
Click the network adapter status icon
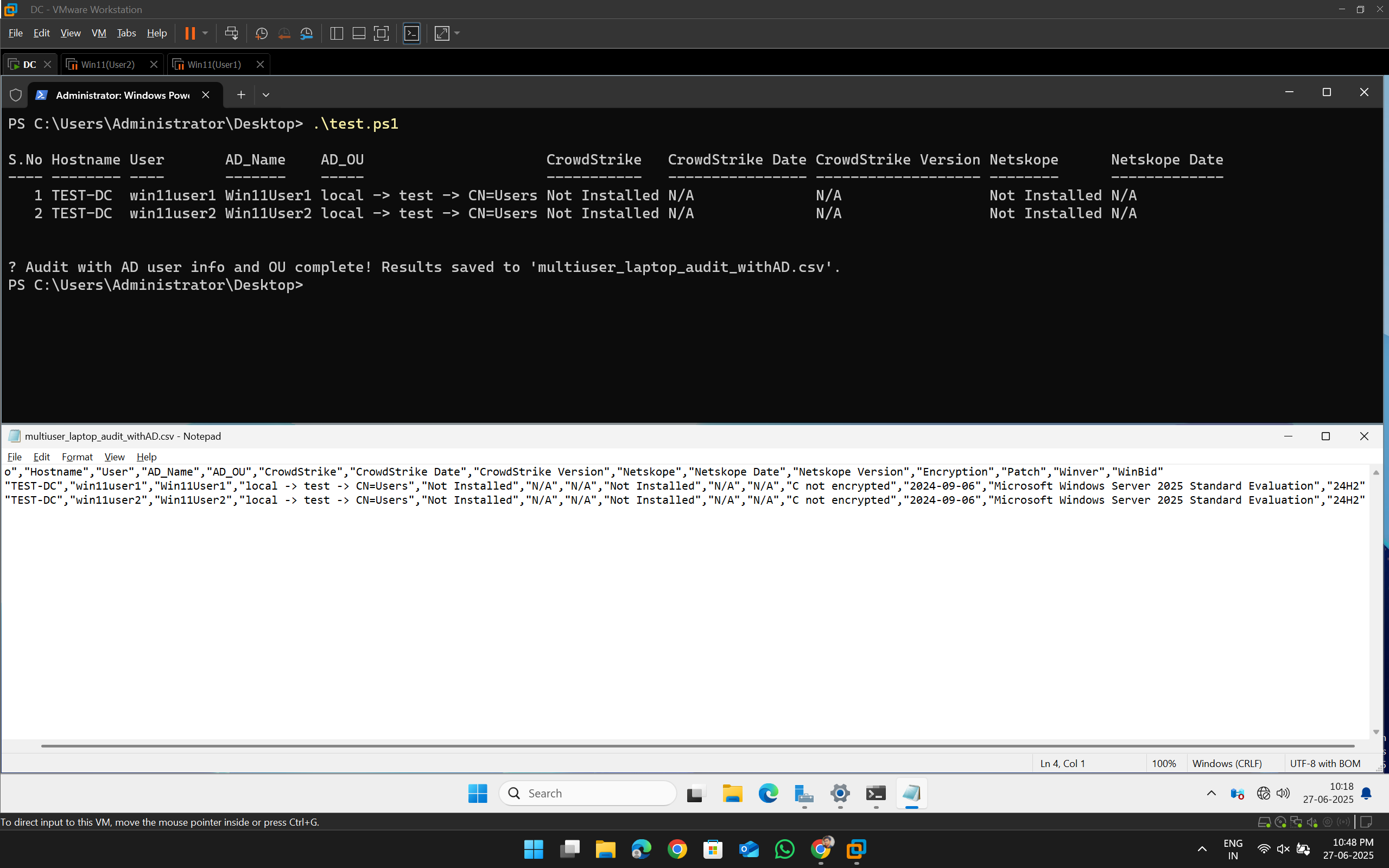pyautogui.click(x=1297, y=821)
